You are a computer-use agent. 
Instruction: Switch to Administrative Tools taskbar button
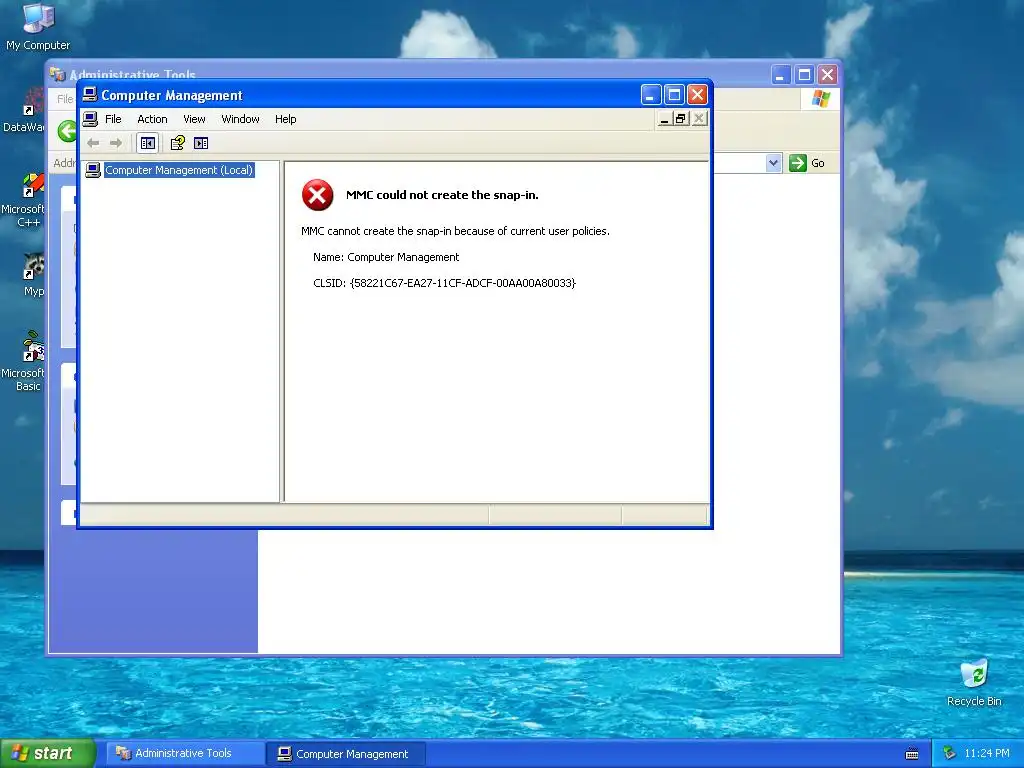click(184, 753)
